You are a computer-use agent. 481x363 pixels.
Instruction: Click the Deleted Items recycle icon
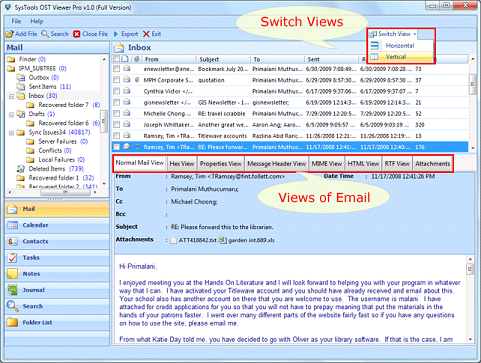point(21,169)
